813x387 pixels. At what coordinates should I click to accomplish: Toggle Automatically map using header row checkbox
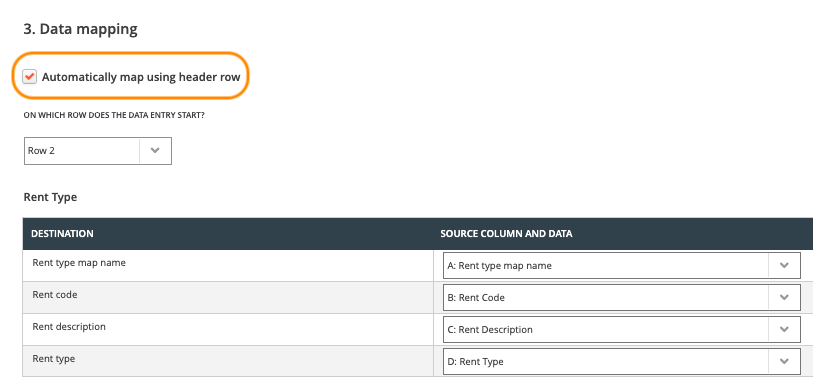pyautogui.click(x=30, y=77)
